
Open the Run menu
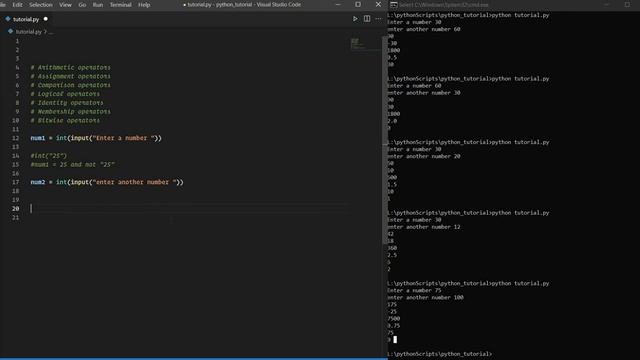pyautogui.click(x=98, y=5)
